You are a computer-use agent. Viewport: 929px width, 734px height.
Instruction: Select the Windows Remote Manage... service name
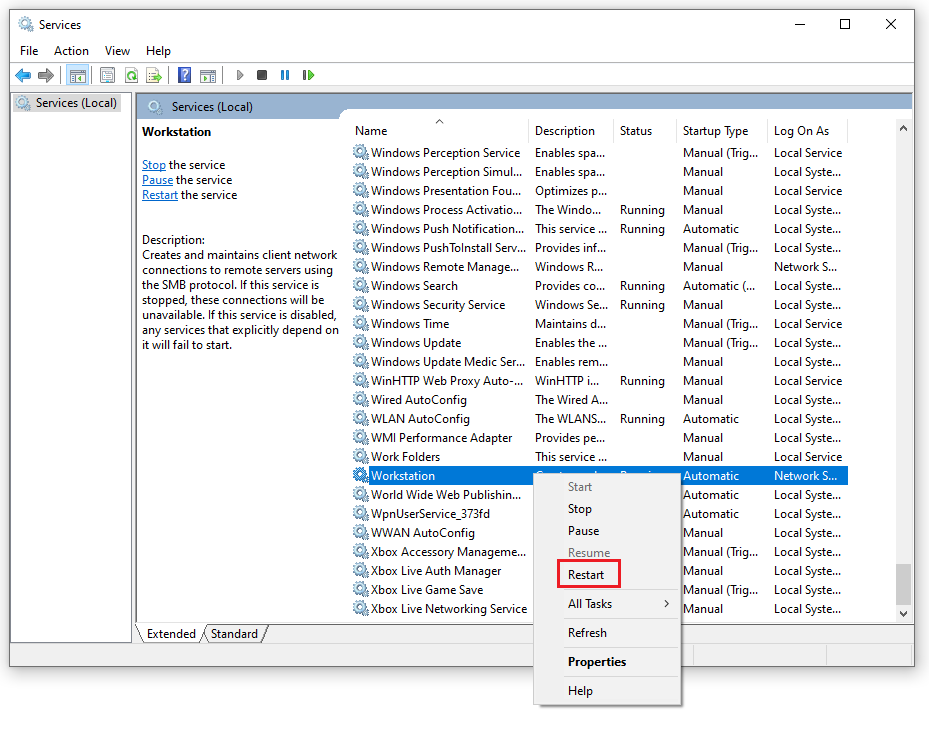445,267
